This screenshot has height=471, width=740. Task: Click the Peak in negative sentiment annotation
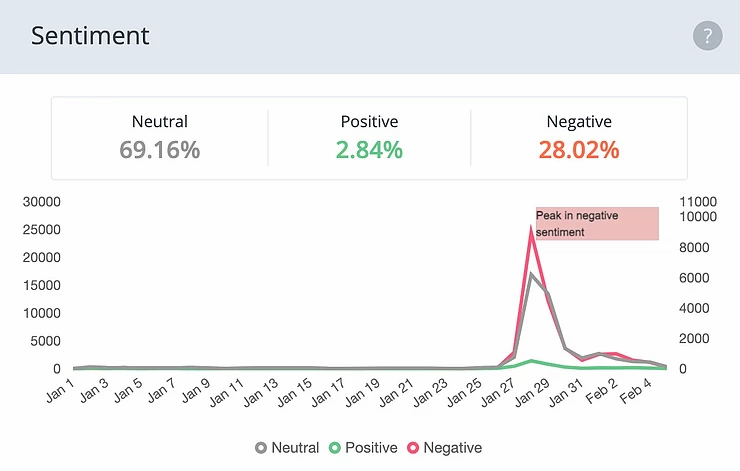(597, 223)
